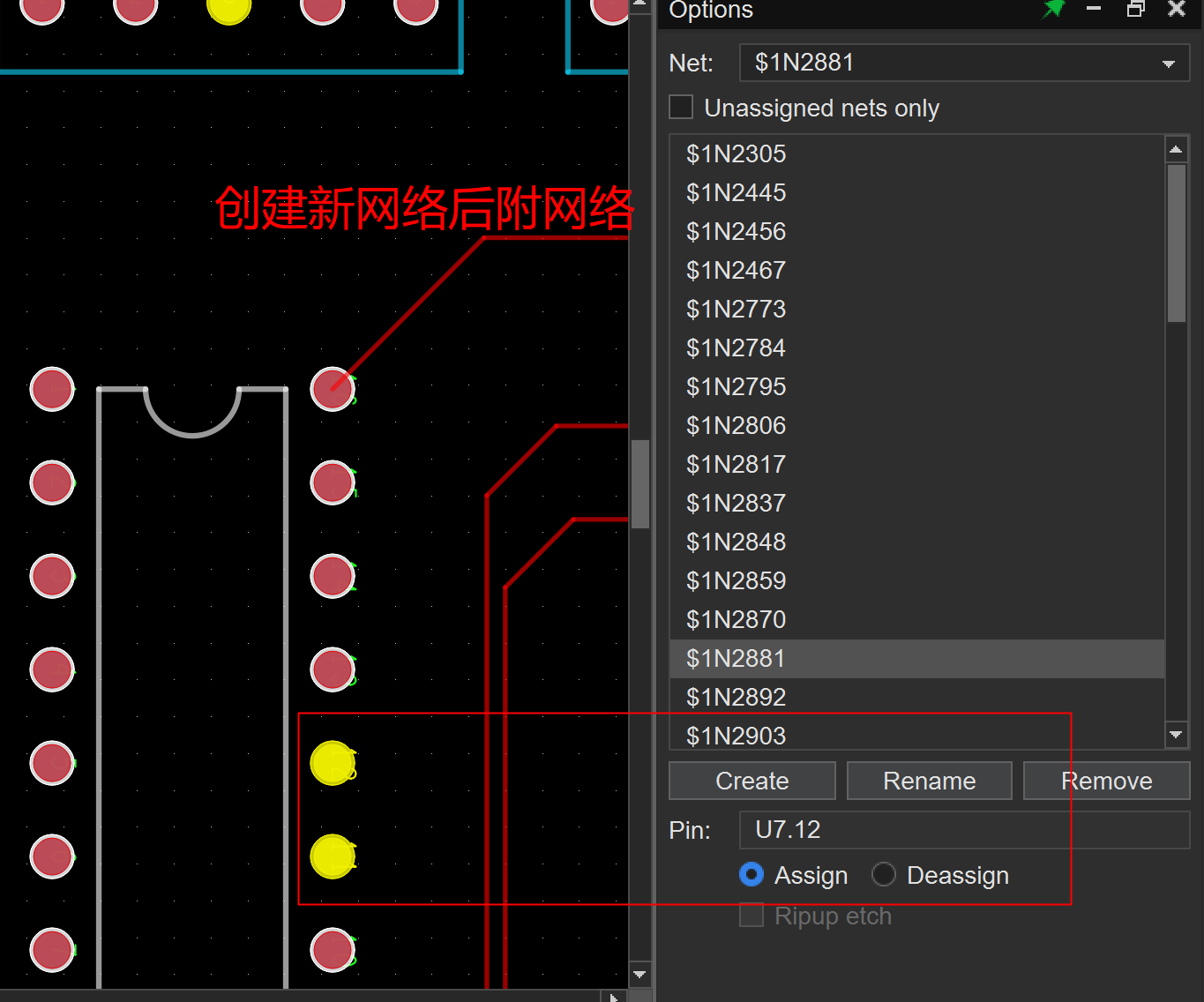Image resolution: width=1204 pixels, height=1002 pixels.
Task: Click the green pin icon in Options panel
Action: [x=1053, y=10]
